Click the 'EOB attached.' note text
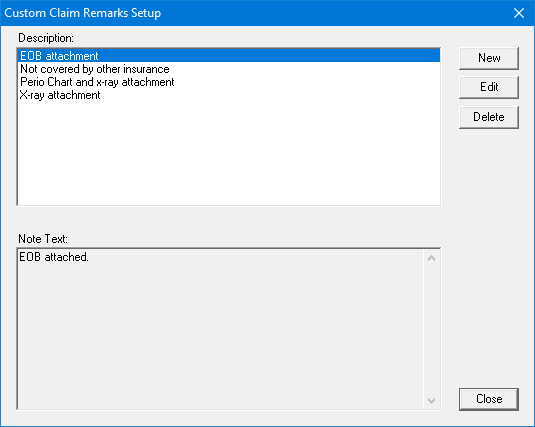The width and height of the screenshot is (535, 427). click(x=54, y=257)
